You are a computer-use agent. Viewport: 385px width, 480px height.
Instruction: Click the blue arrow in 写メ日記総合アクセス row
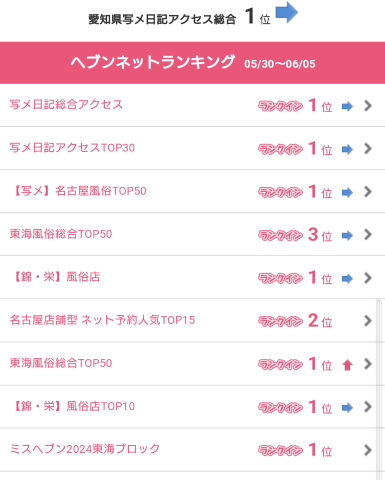[x=347, y=107]
